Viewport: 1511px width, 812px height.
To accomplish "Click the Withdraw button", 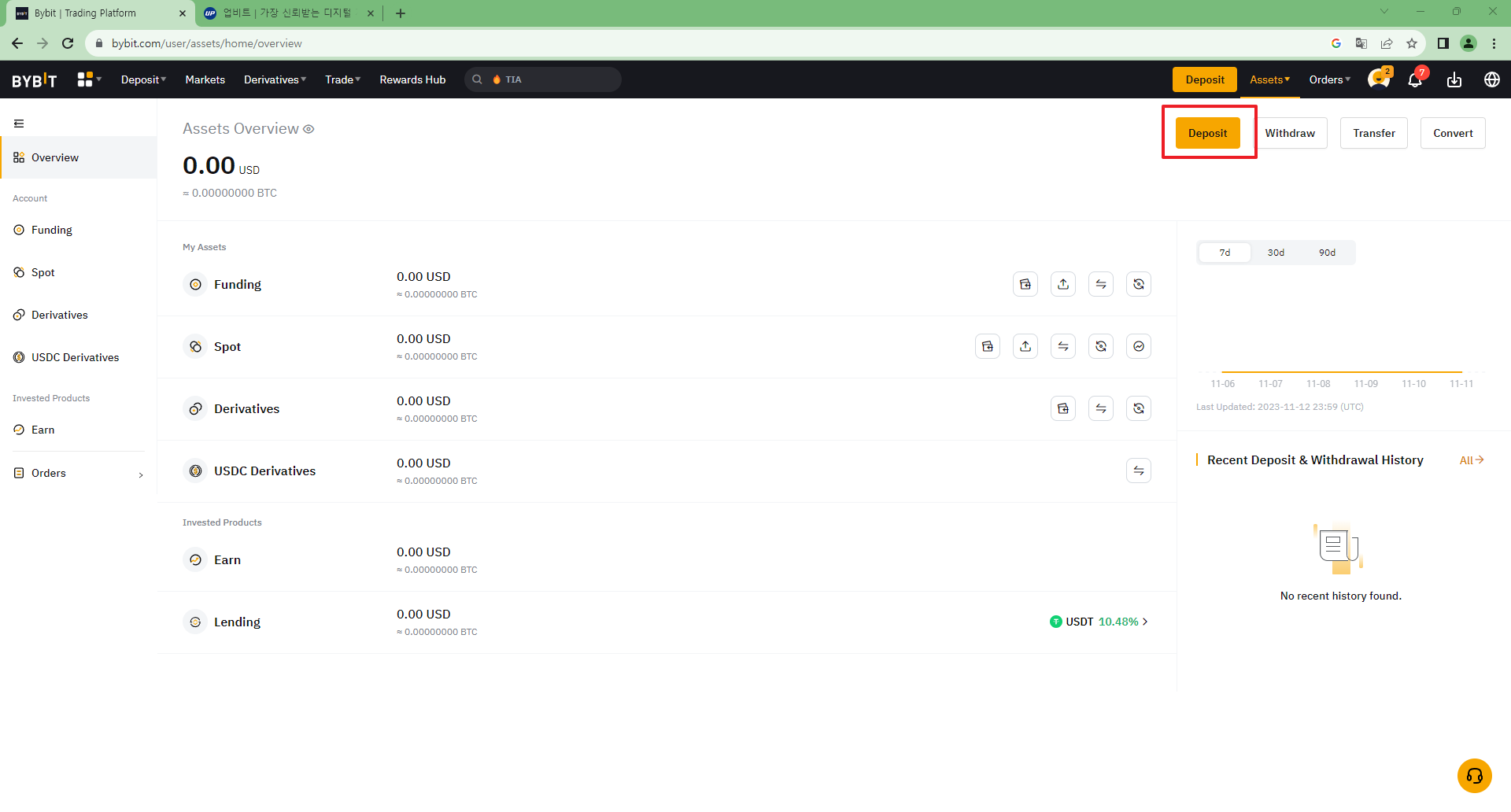I will [1290, 133].
